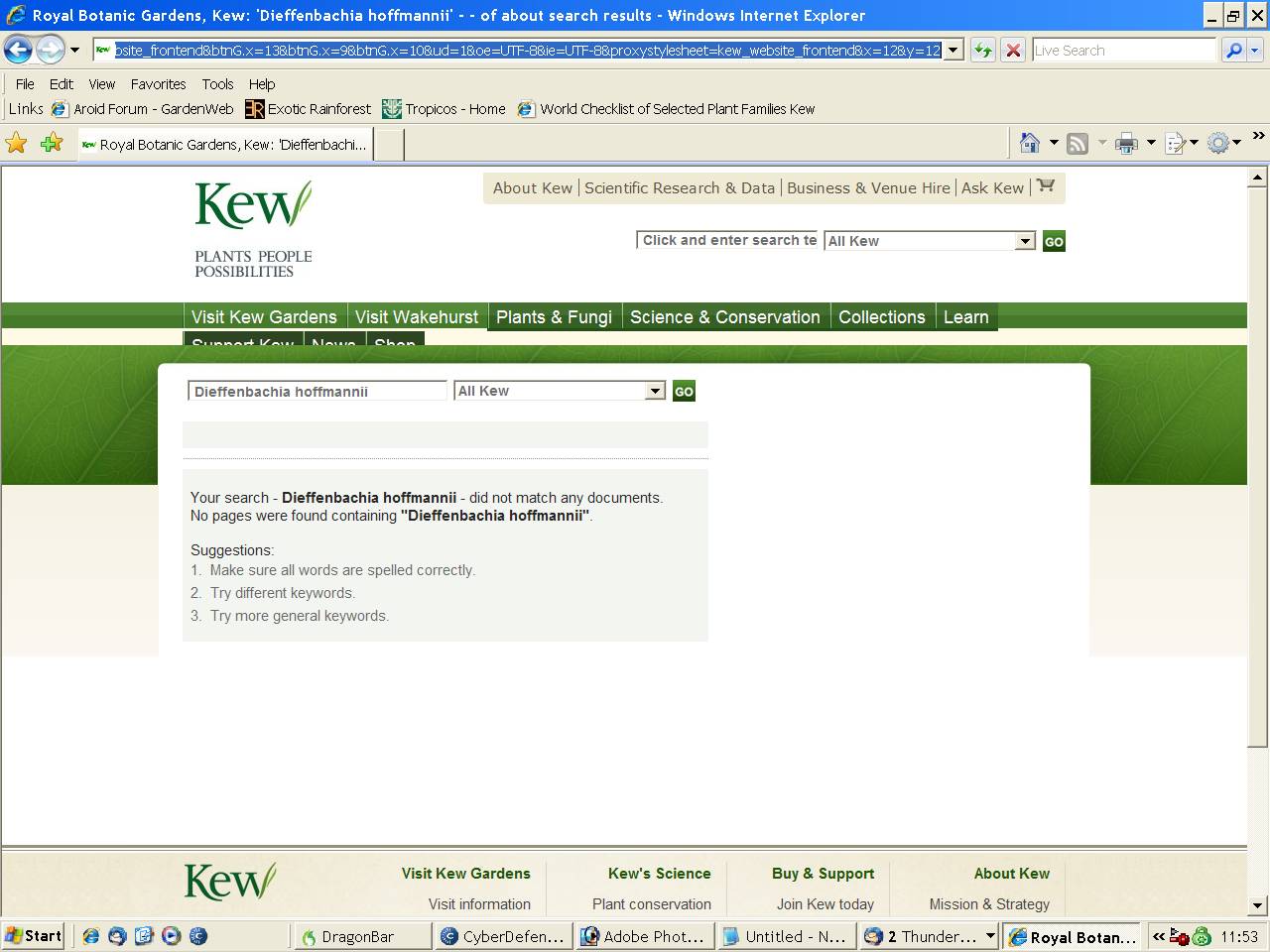Click the Print toolbar icon
1270x952 pixels.
point(1126,144)
